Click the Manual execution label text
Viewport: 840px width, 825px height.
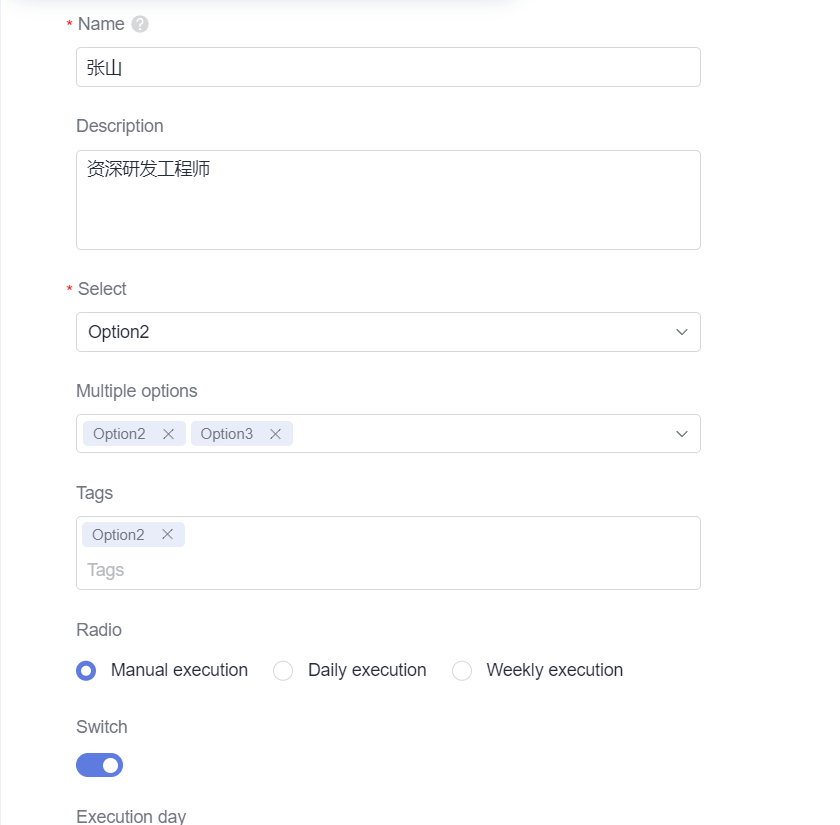pos(179,671)
